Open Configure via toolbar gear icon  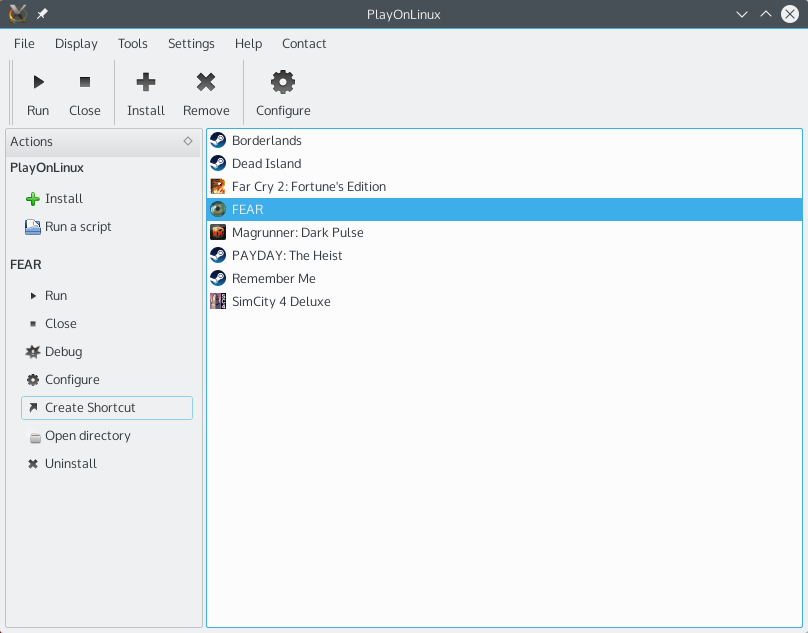(283, 82)
